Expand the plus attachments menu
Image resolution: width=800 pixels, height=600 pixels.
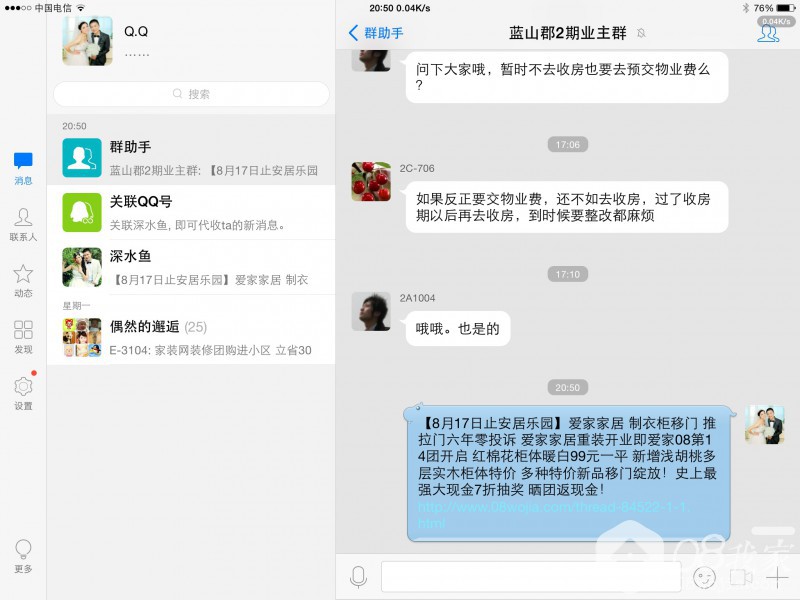pos(777,577)
